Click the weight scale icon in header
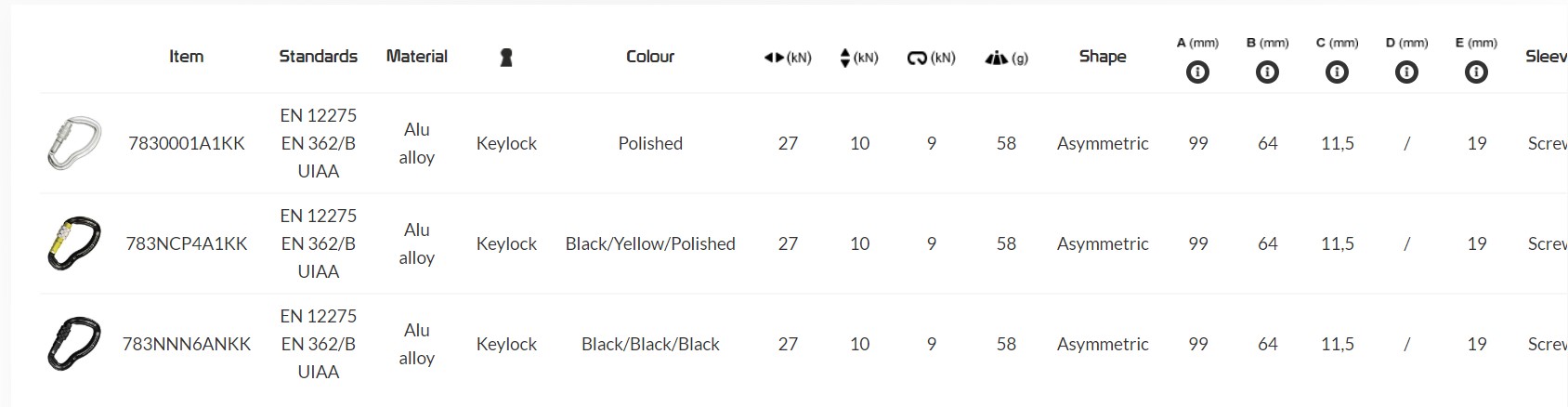 point(996,58)
